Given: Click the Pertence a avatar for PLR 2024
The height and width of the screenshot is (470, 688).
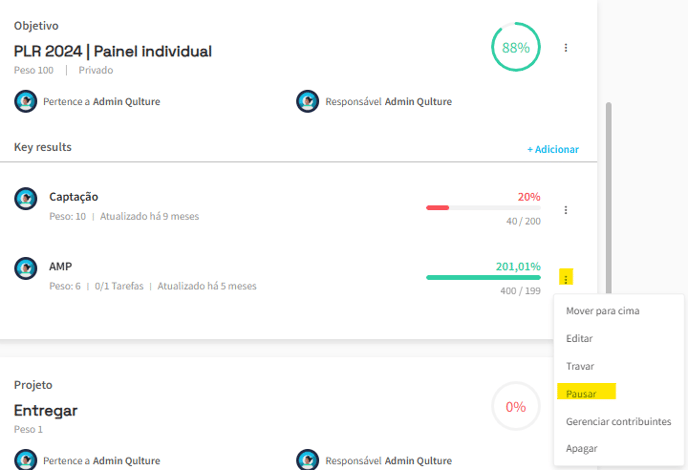Looking at the screenshot, I should point(25,101).
